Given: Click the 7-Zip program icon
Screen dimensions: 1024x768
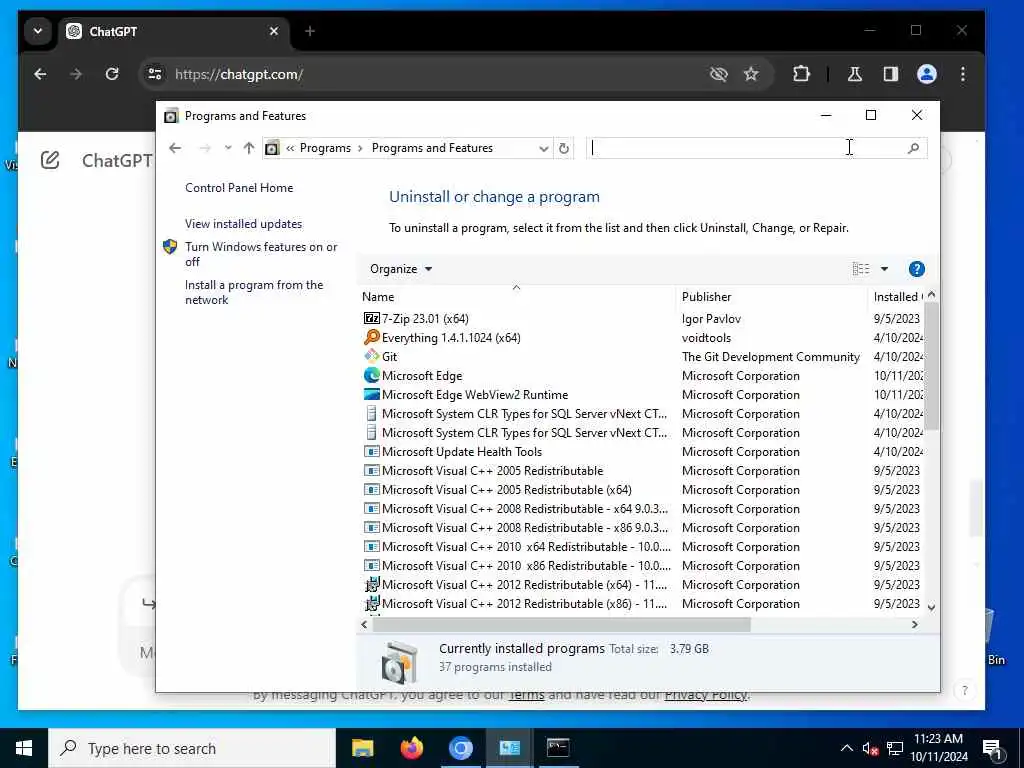Looking at the screenshot, I should point(372,319).
